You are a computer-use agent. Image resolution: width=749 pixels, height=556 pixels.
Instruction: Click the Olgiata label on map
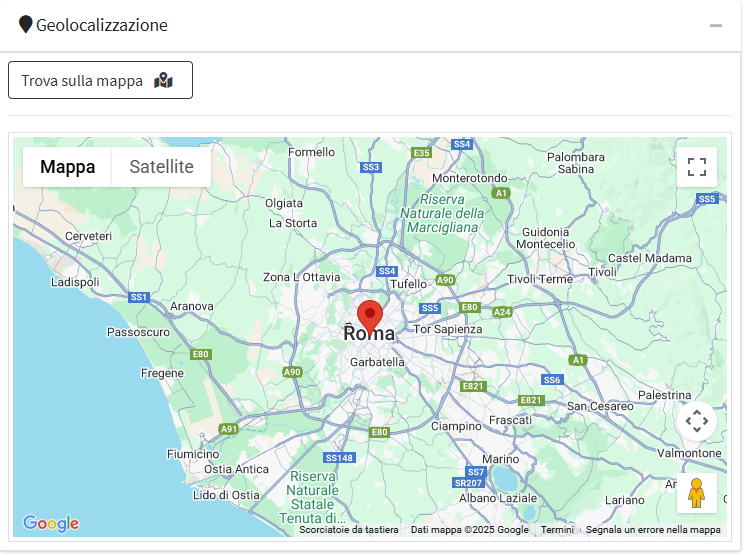pyautogui.click(x=284, y=203)
